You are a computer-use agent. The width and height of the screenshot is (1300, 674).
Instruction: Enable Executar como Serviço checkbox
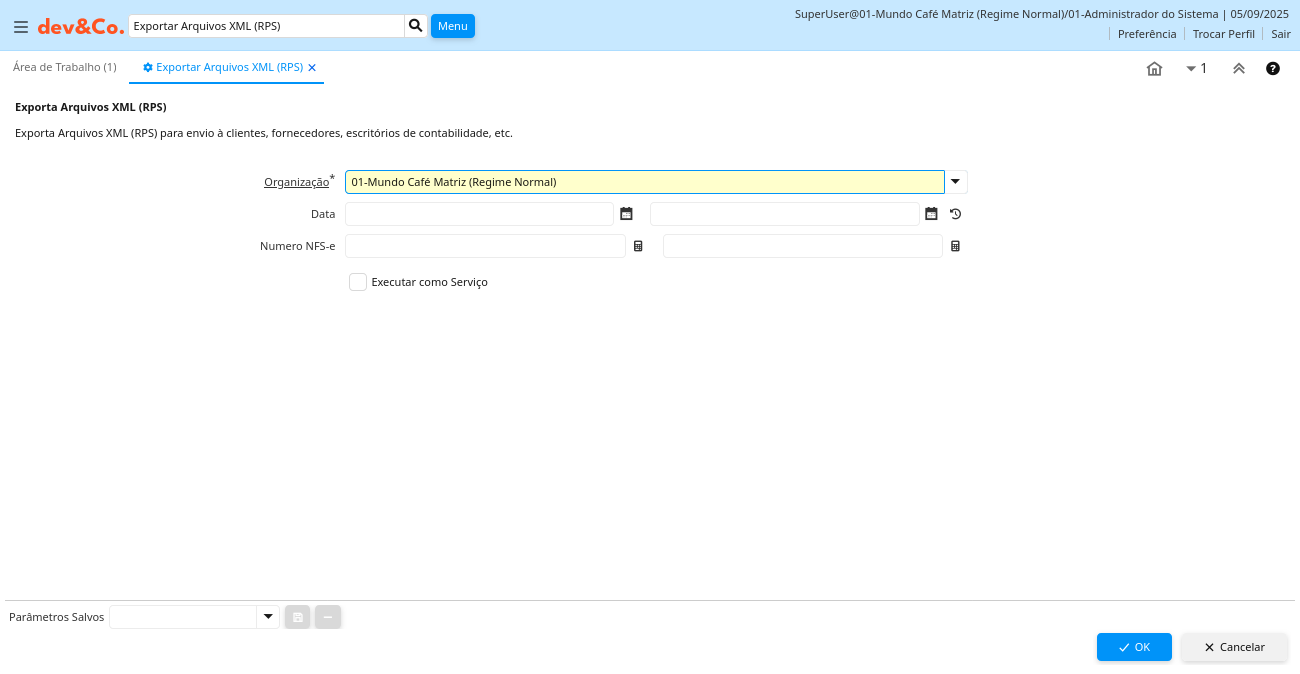click(358, 282)
